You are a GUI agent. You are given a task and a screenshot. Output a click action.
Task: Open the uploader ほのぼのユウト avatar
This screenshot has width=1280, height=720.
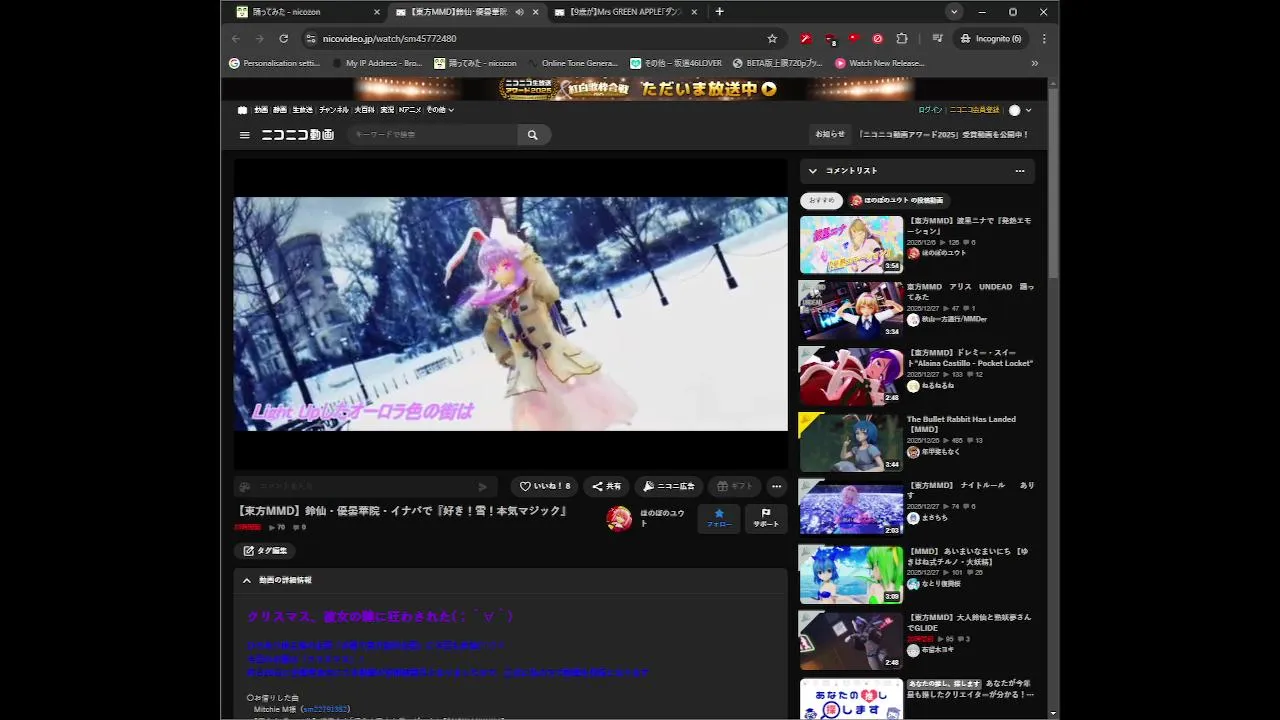619,518
